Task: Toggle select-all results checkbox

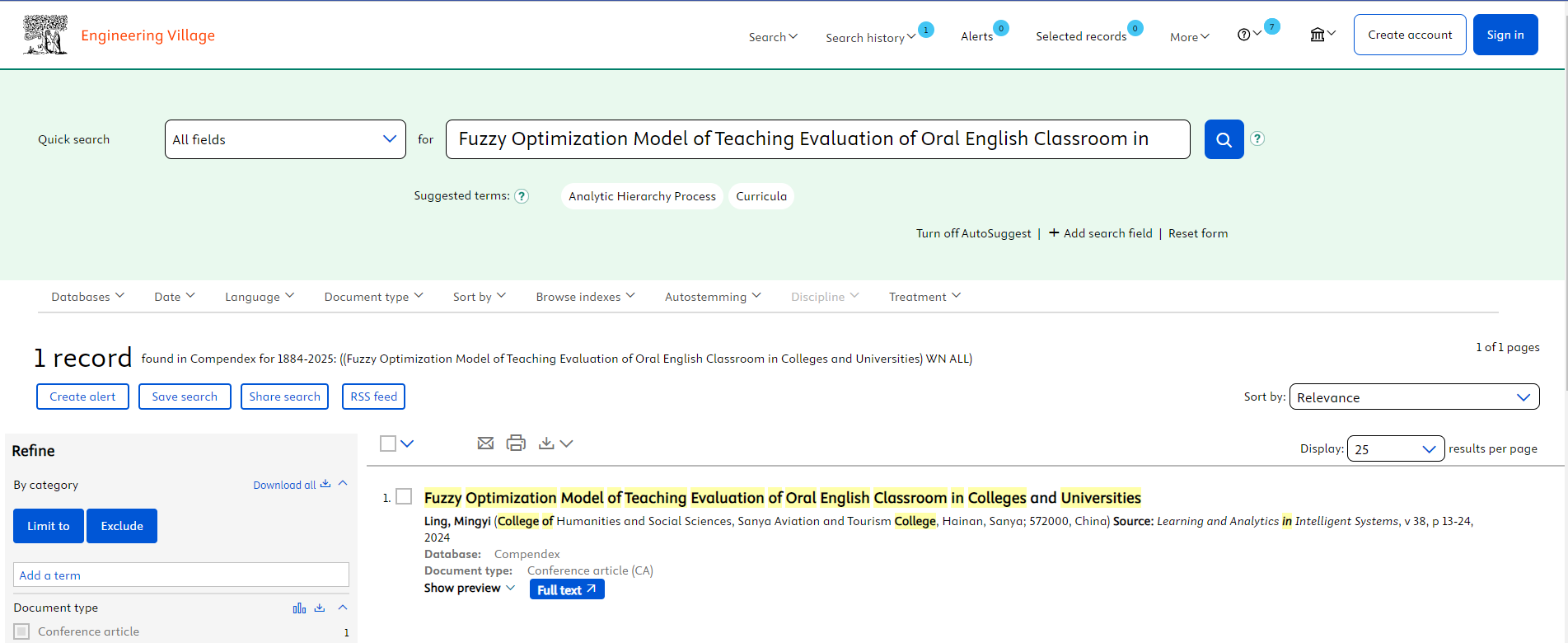Action: click(388, 444)
